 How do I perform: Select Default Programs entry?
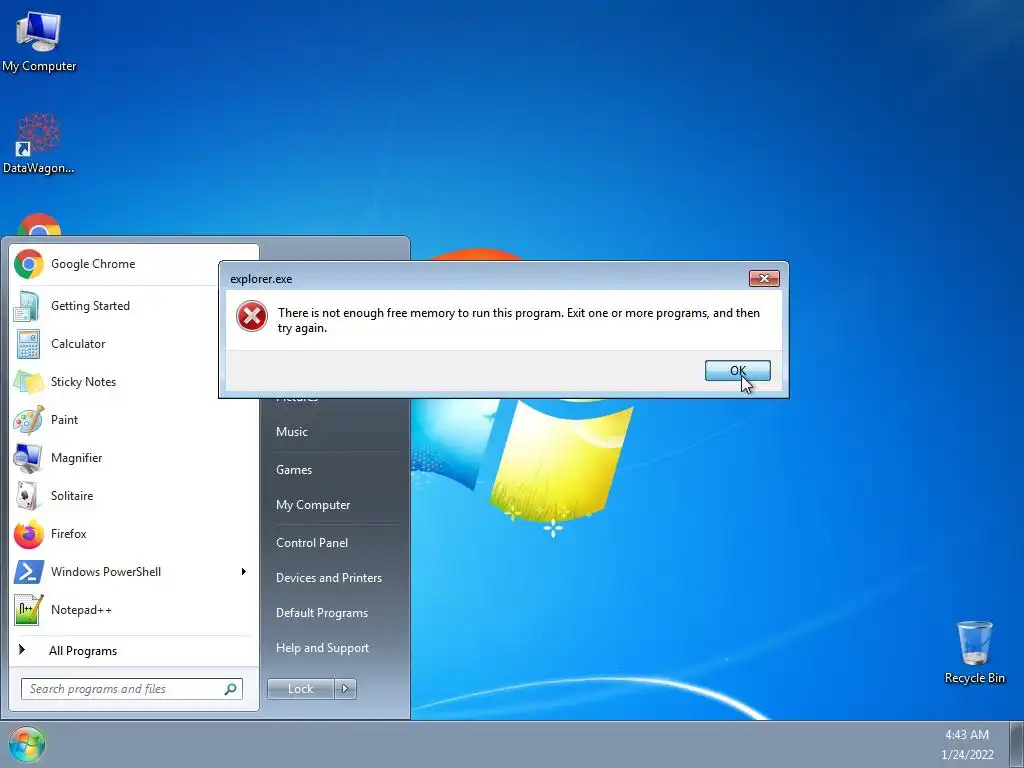(321, 613)
